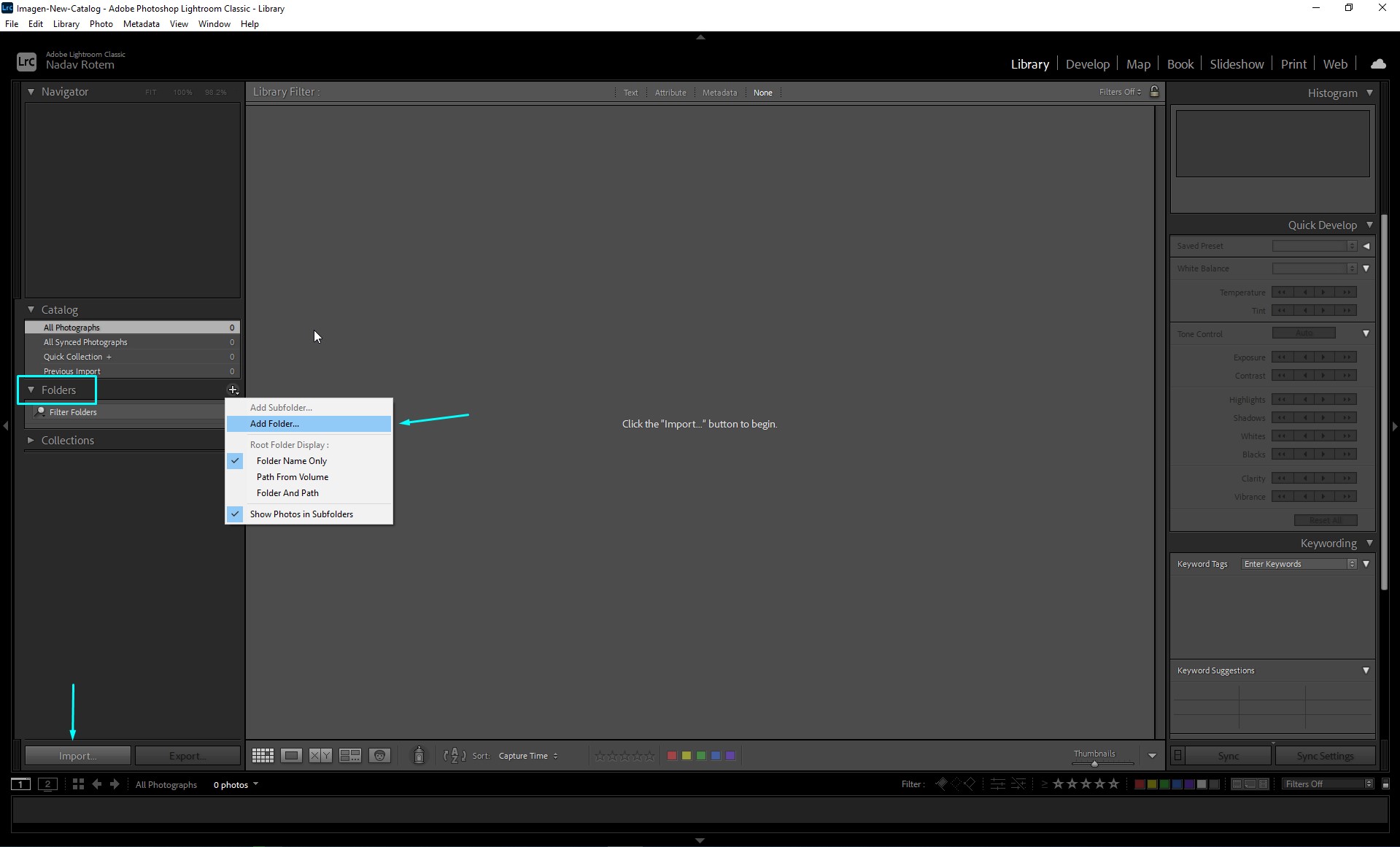
Task: Open People view face icon
Action: [x=379, y=756]
